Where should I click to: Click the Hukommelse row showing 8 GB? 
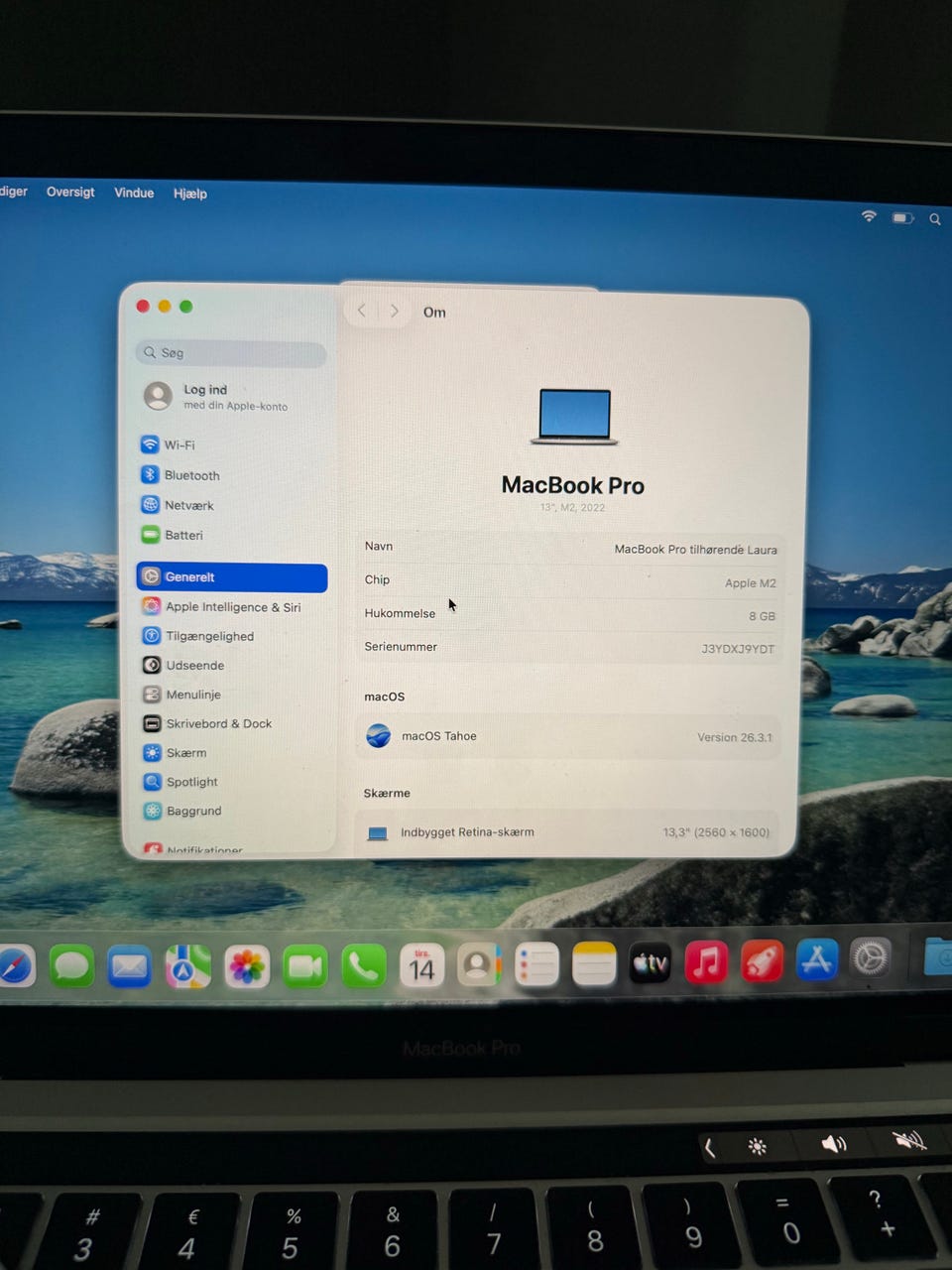(570, 614)
